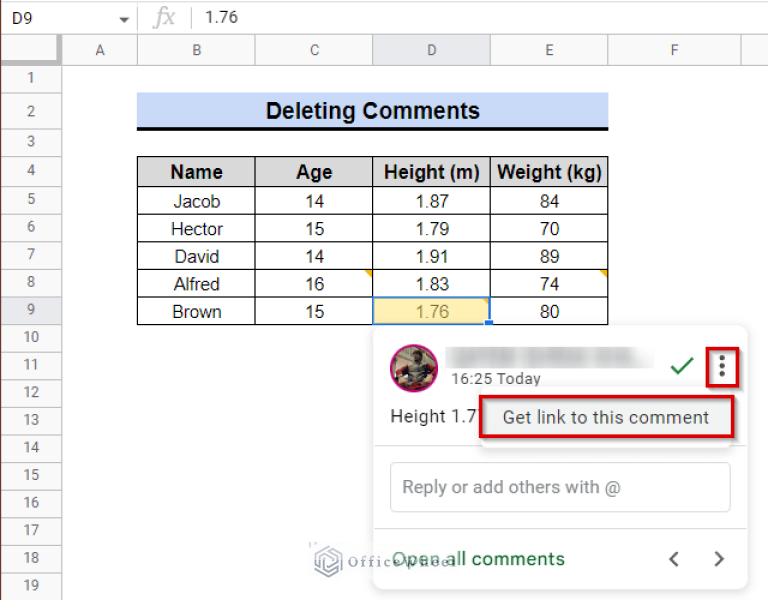This screenshot has height=600, width=768.
Task: Open all comments link
Action: click(x=479, y=559)
